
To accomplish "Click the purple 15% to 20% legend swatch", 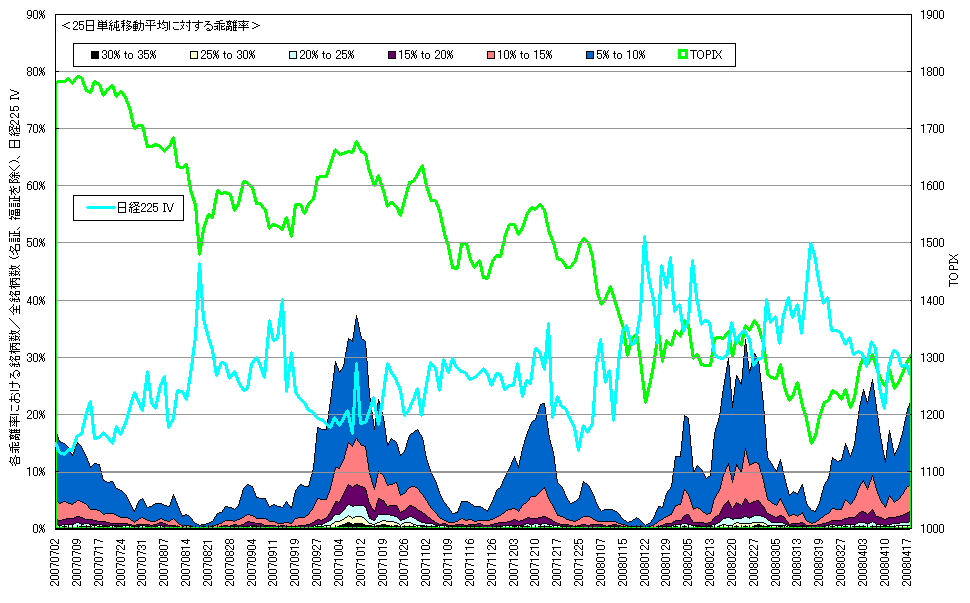I will tap(392, 55).
